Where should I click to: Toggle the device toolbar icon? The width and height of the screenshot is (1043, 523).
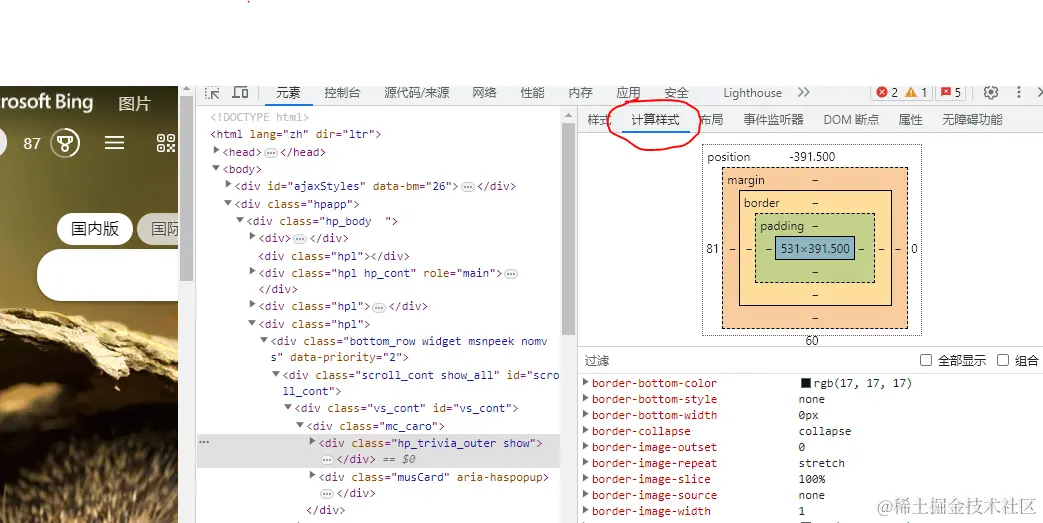tap(240, 92)
